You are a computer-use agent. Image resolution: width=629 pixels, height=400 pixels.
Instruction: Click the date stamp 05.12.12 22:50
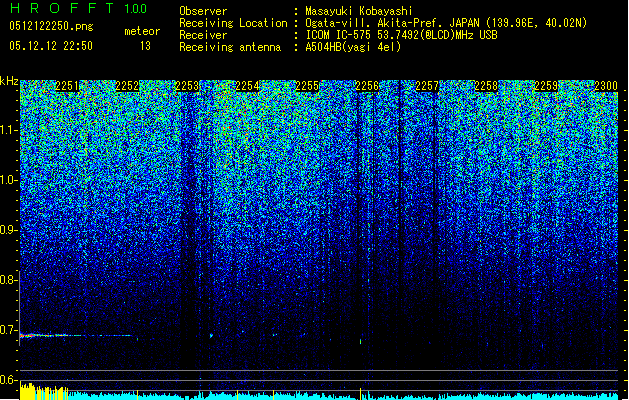pos(51,46)
